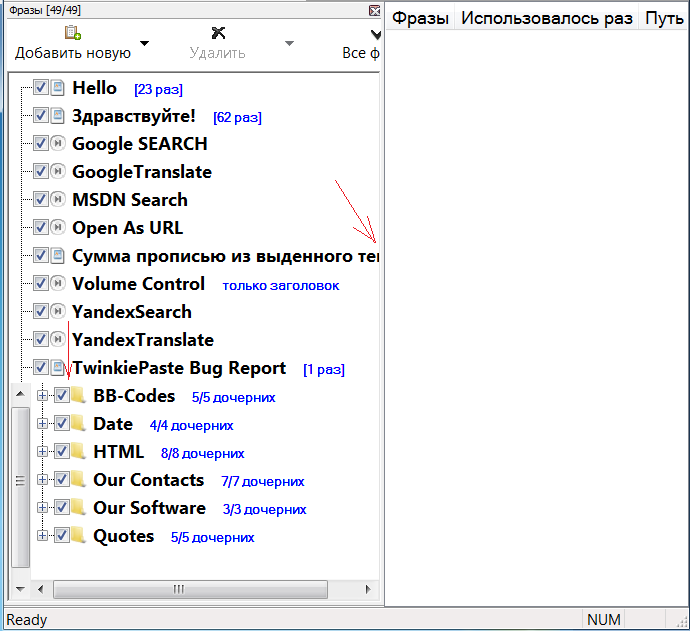Uncheck the Здравствуйте! checkbox
Viewport: 691px width, 631px height.
coord(41,115)
